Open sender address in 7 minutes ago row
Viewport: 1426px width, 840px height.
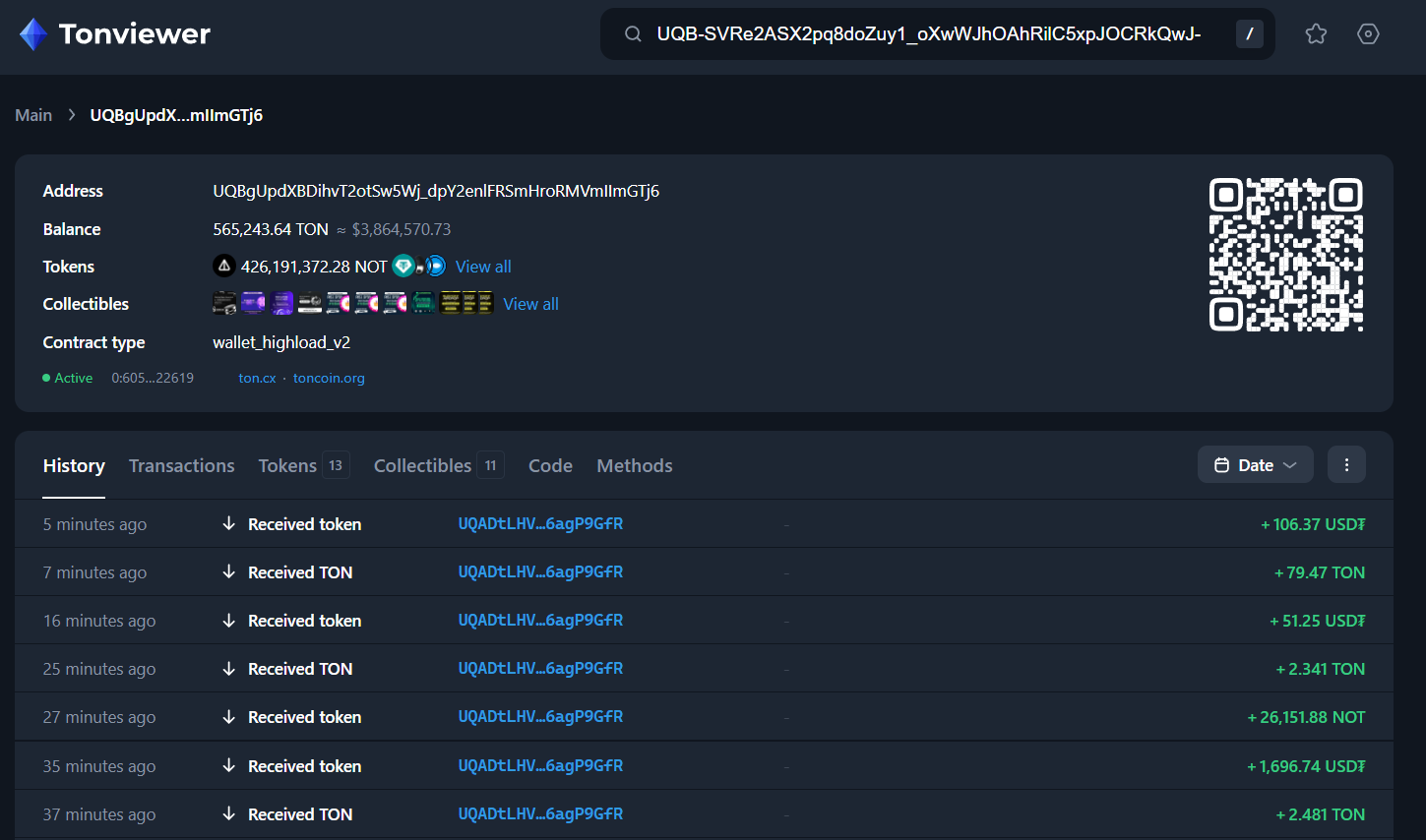coord(540,571)
